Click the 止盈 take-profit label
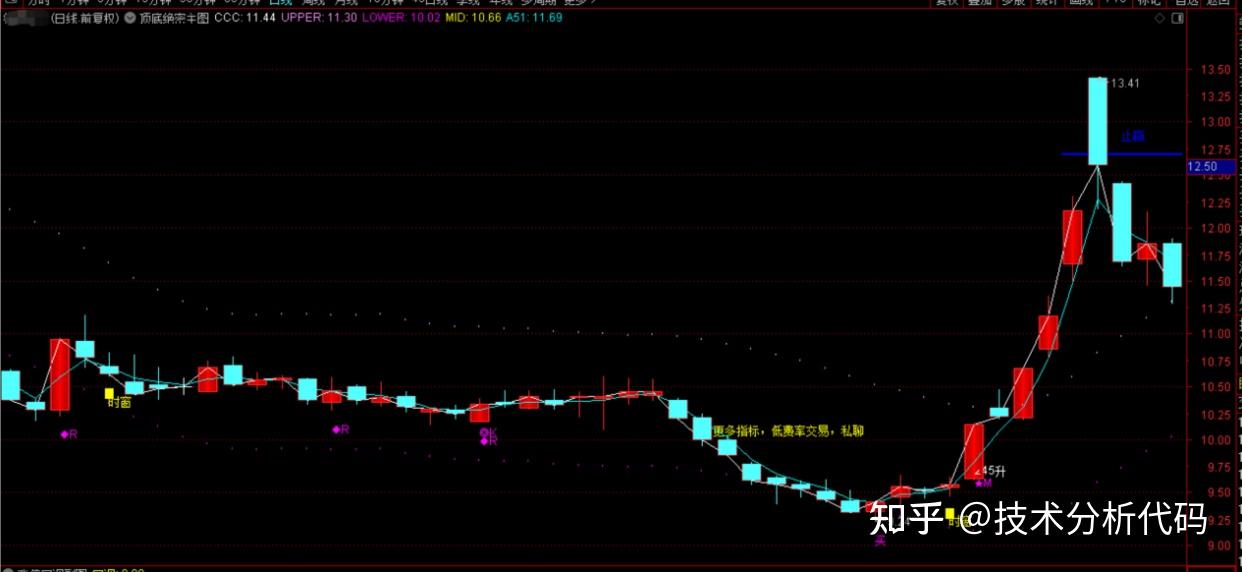This screenshot has width=1242, height=572. [1133, 136]
